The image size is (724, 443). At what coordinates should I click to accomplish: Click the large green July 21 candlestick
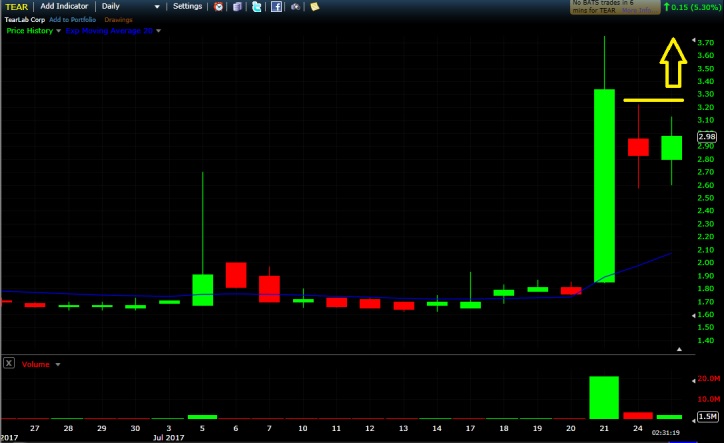pyautogui.click(x=604, y=185)
